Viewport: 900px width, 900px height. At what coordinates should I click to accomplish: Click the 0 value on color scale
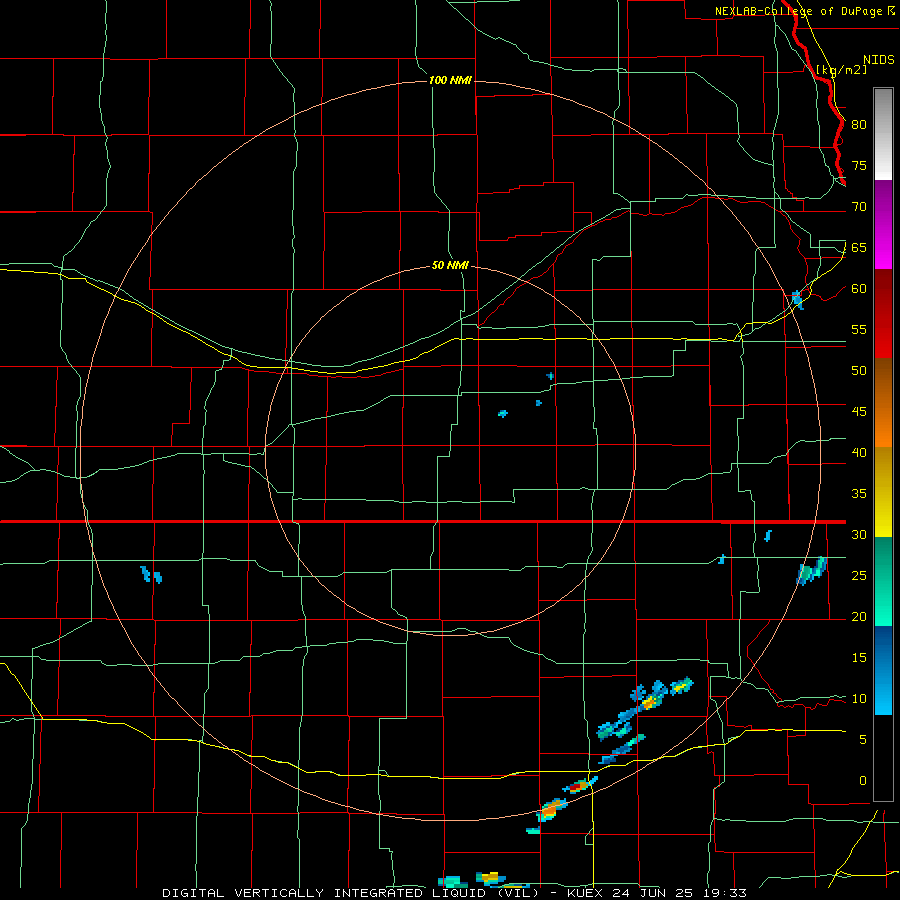click(863, 781)
